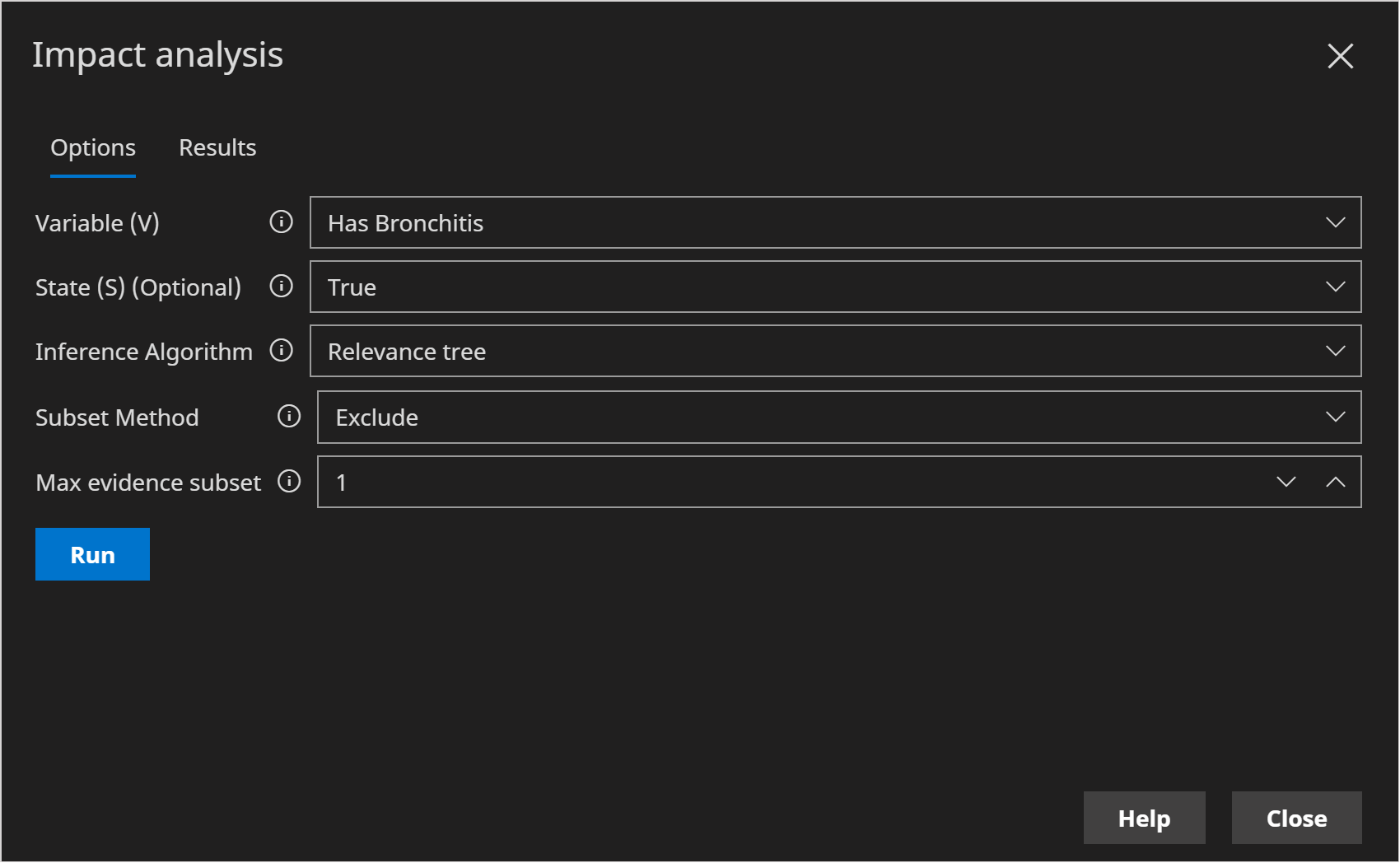
Task: Close the dialog with the X icon
Action: [x=1340, y=56]
